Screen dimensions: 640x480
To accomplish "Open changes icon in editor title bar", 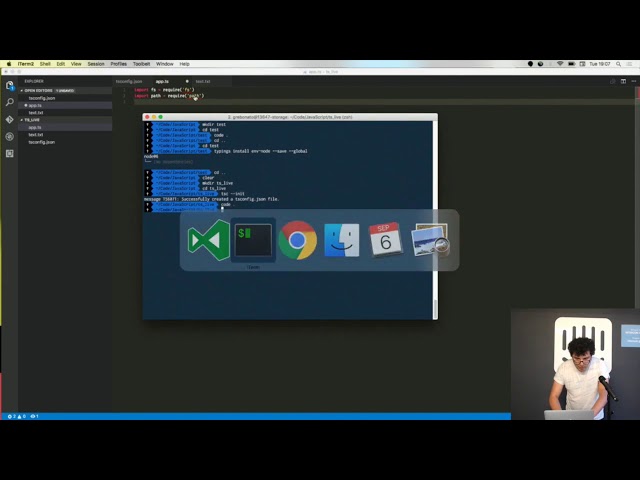I will click(x=613, y=81).
